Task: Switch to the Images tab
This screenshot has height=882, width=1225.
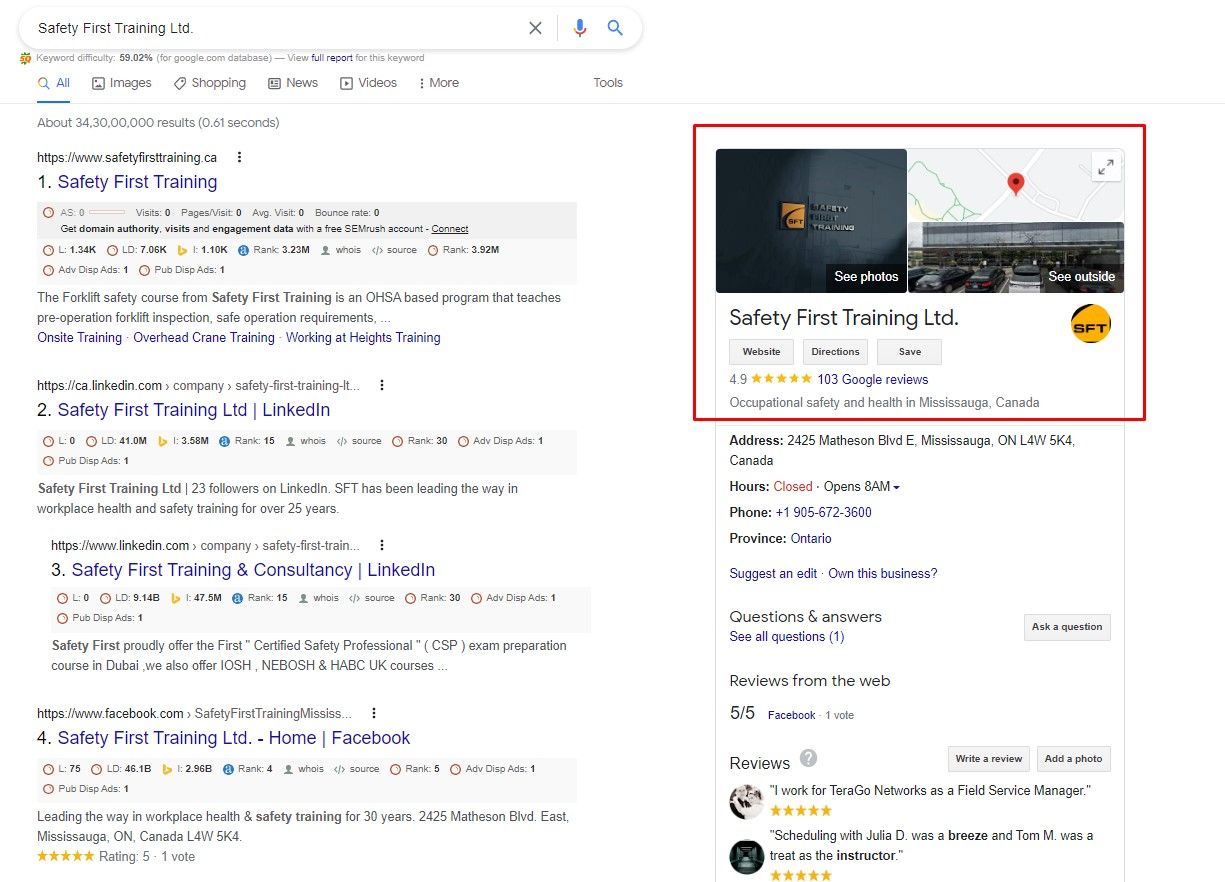Action: (122, 83)
